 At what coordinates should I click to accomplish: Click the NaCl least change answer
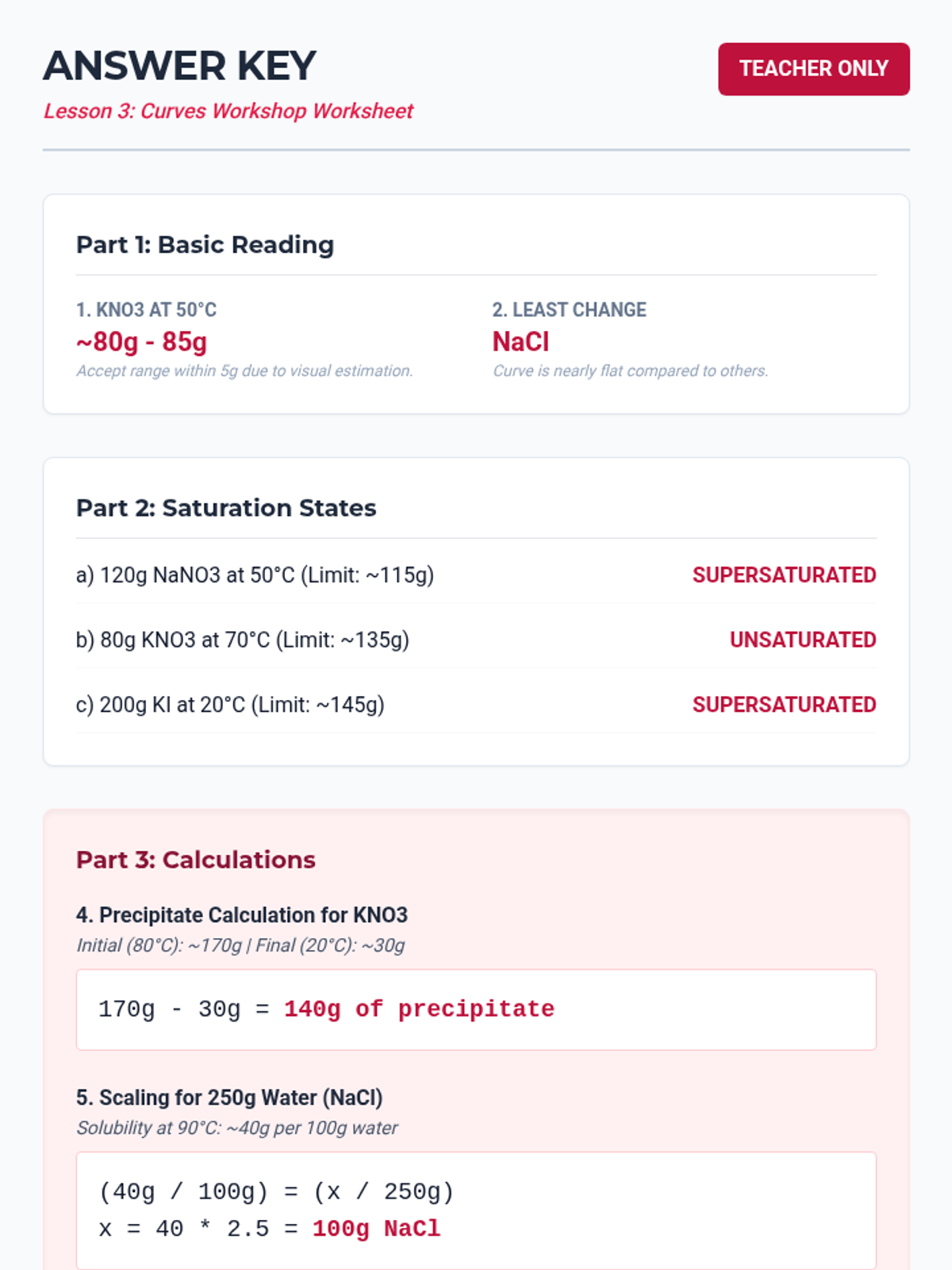click(x=521, y=342)
